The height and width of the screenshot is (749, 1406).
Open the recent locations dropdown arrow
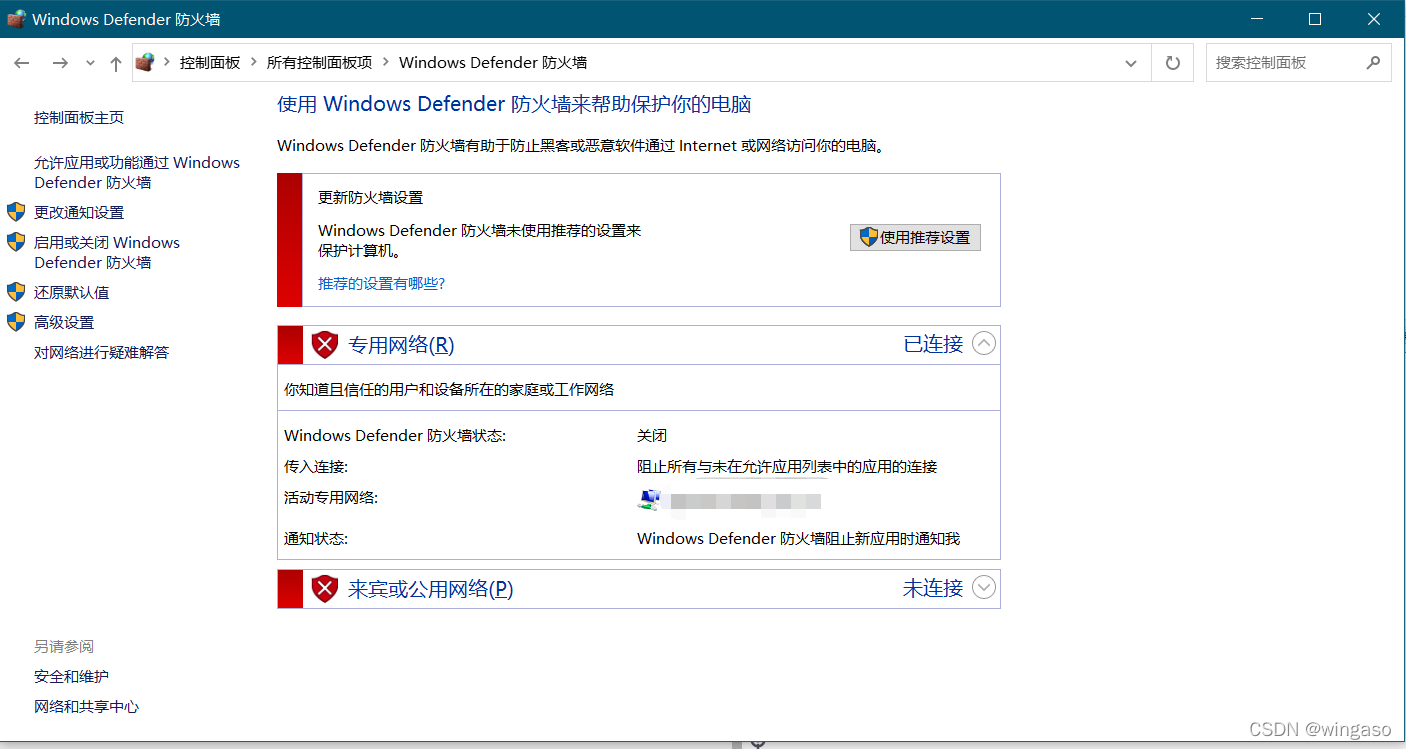90,63
